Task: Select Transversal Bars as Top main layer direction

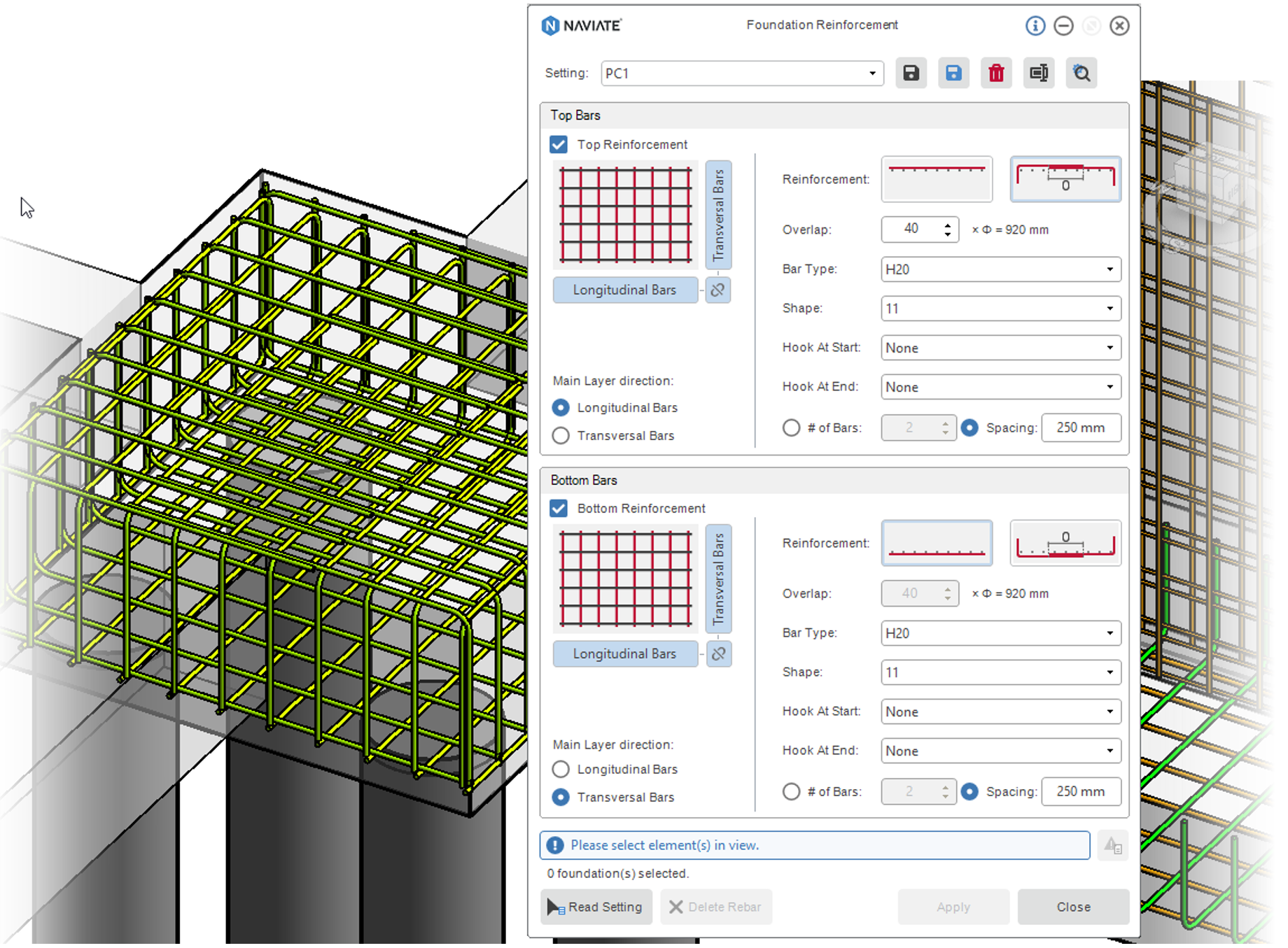Action: click(x=561, y=435)
